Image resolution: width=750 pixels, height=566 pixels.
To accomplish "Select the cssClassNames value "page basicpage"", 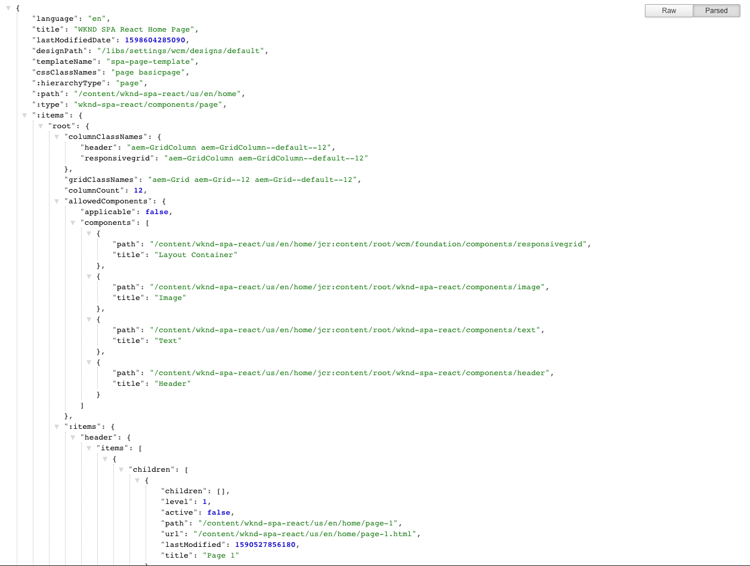I will click(148, 72).
